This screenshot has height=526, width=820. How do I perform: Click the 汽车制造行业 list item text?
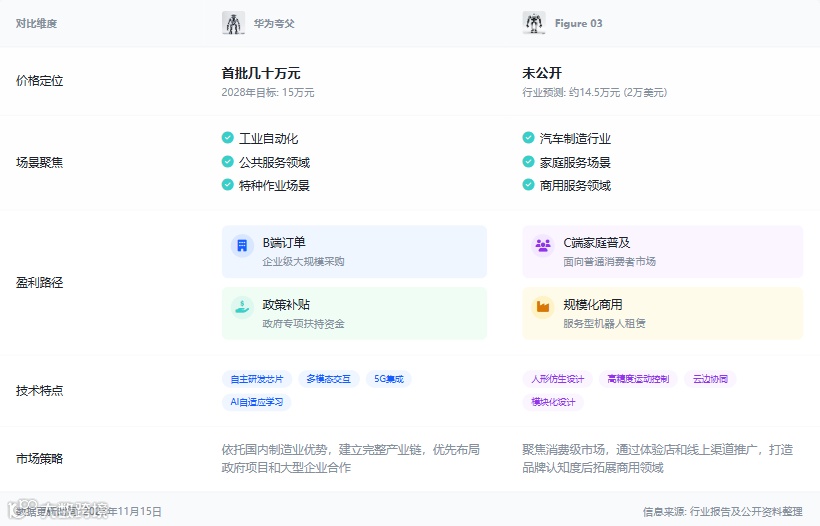tap(575, 139)
